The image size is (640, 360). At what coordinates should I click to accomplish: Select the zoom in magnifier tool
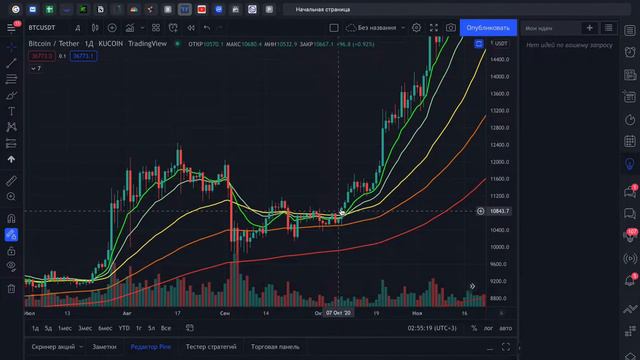pos(11,197)
